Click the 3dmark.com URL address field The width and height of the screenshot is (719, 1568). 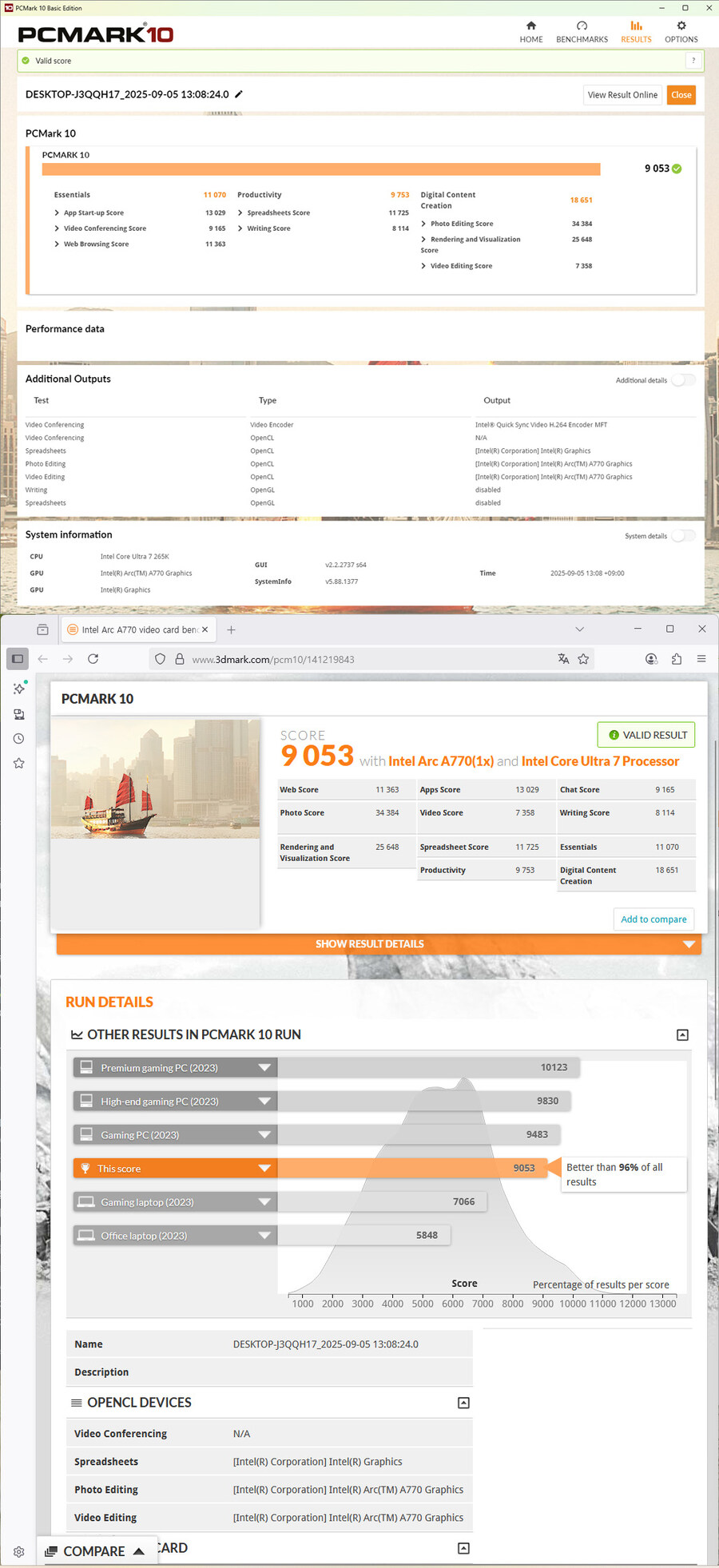[371, 659]
